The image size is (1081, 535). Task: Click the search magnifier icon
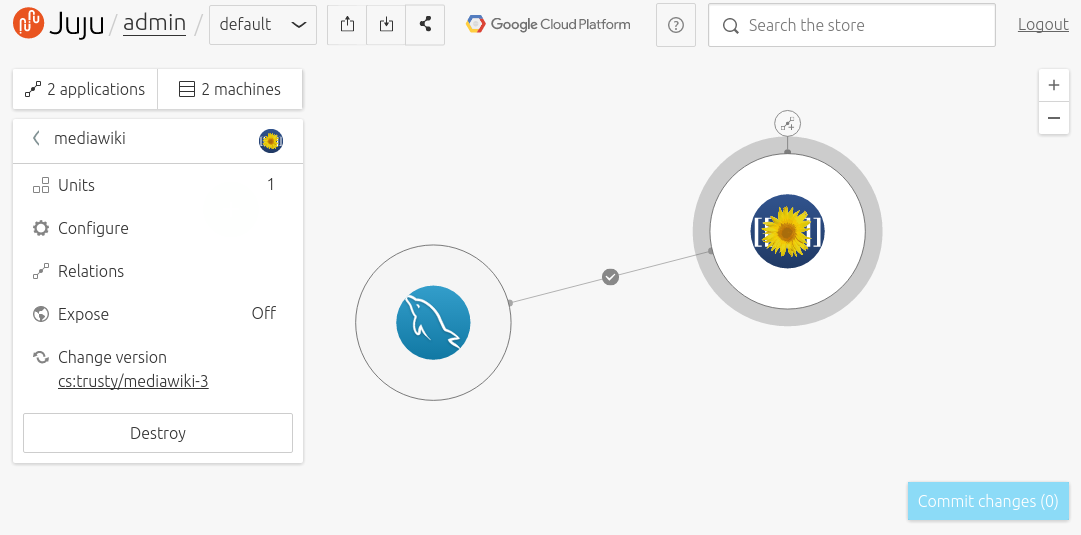click(731, 26)
